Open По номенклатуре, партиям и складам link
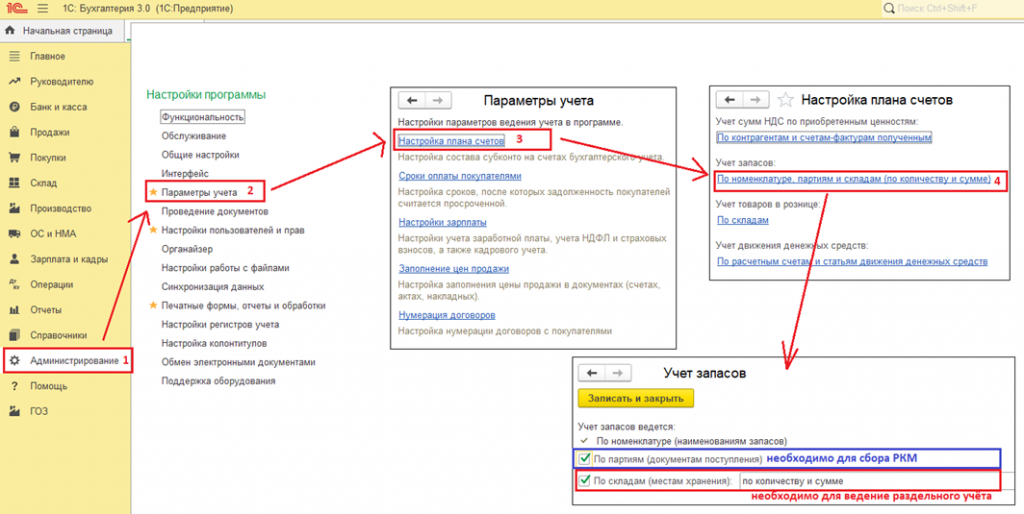This screenshot has width=1024, height=514. 854,178
